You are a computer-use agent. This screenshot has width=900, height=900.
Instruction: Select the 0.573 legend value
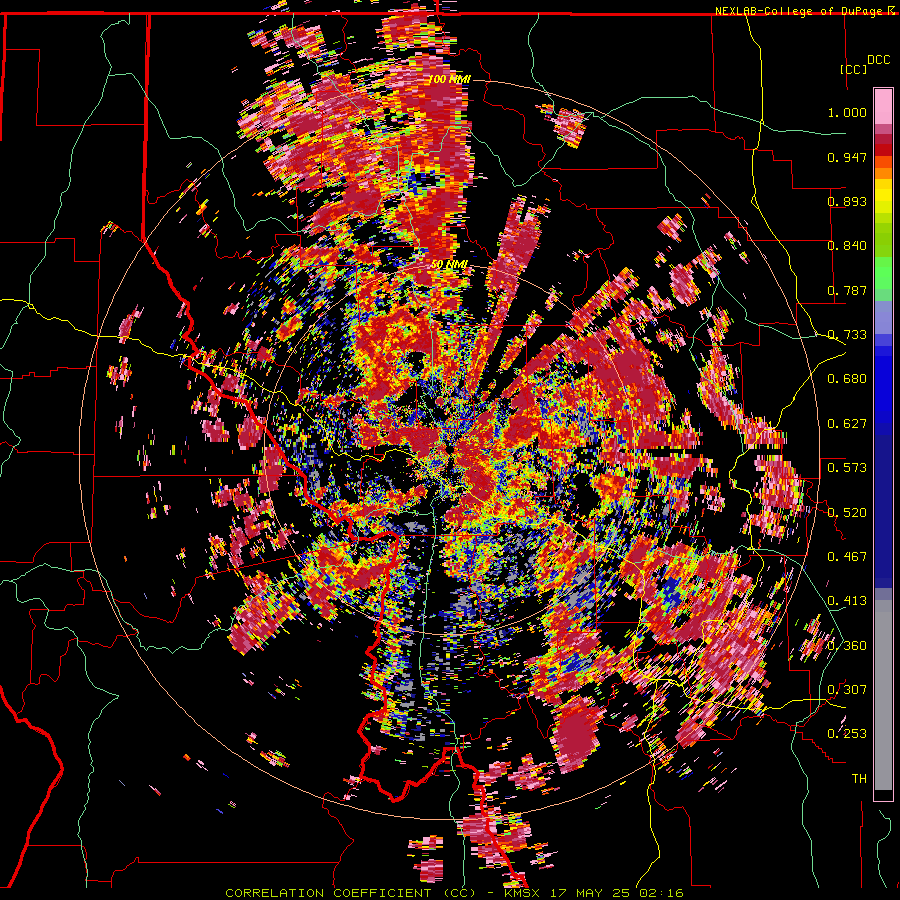pos(847,468)
